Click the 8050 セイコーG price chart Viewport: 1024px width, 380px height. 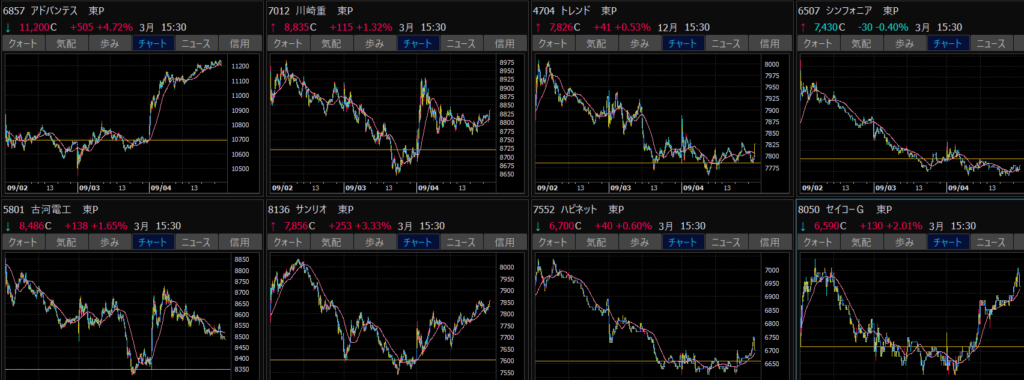[912, 317]
